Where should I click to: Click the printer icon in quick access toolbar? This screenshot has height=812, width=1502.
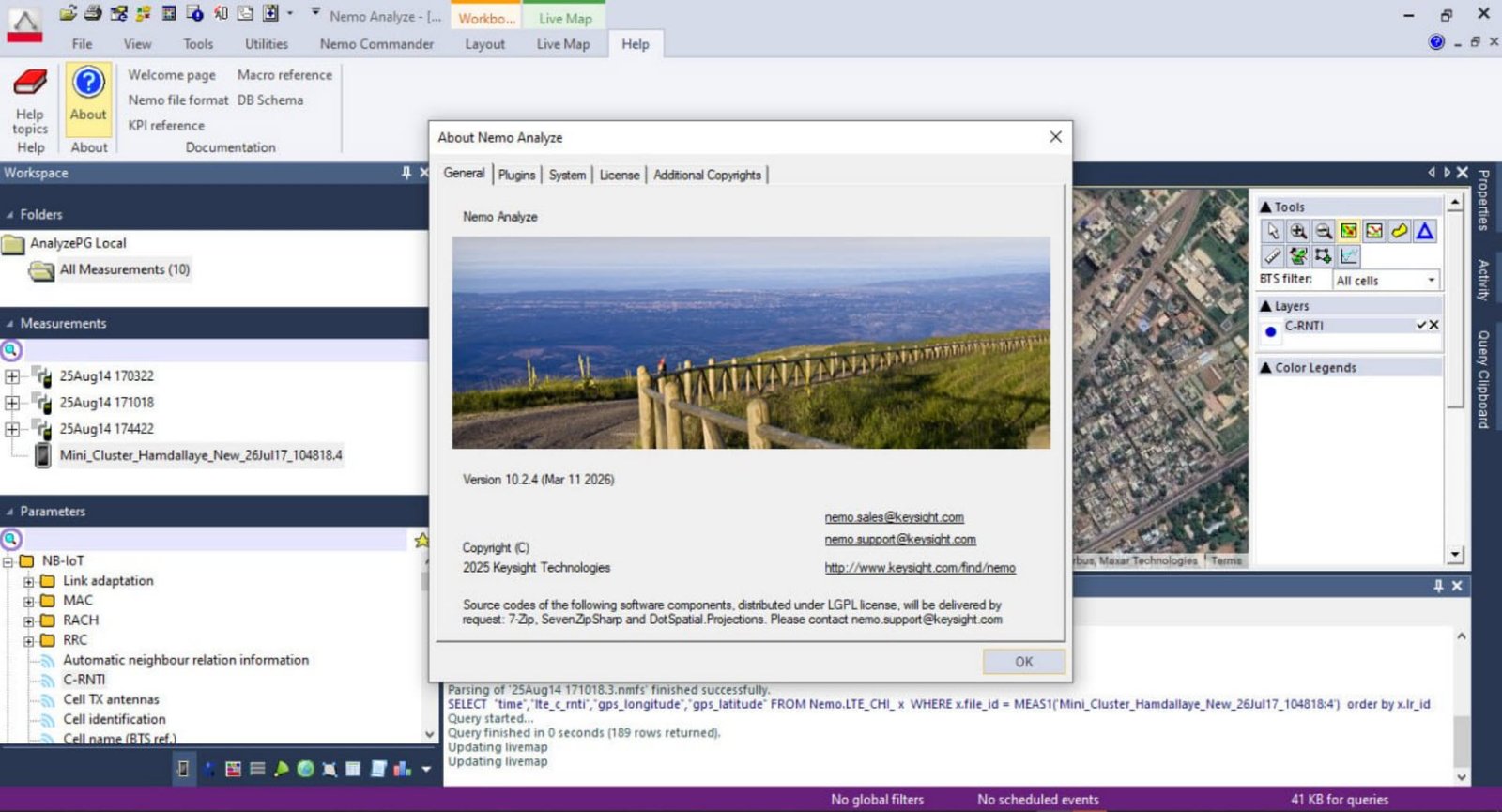click(x=93, y=13)
